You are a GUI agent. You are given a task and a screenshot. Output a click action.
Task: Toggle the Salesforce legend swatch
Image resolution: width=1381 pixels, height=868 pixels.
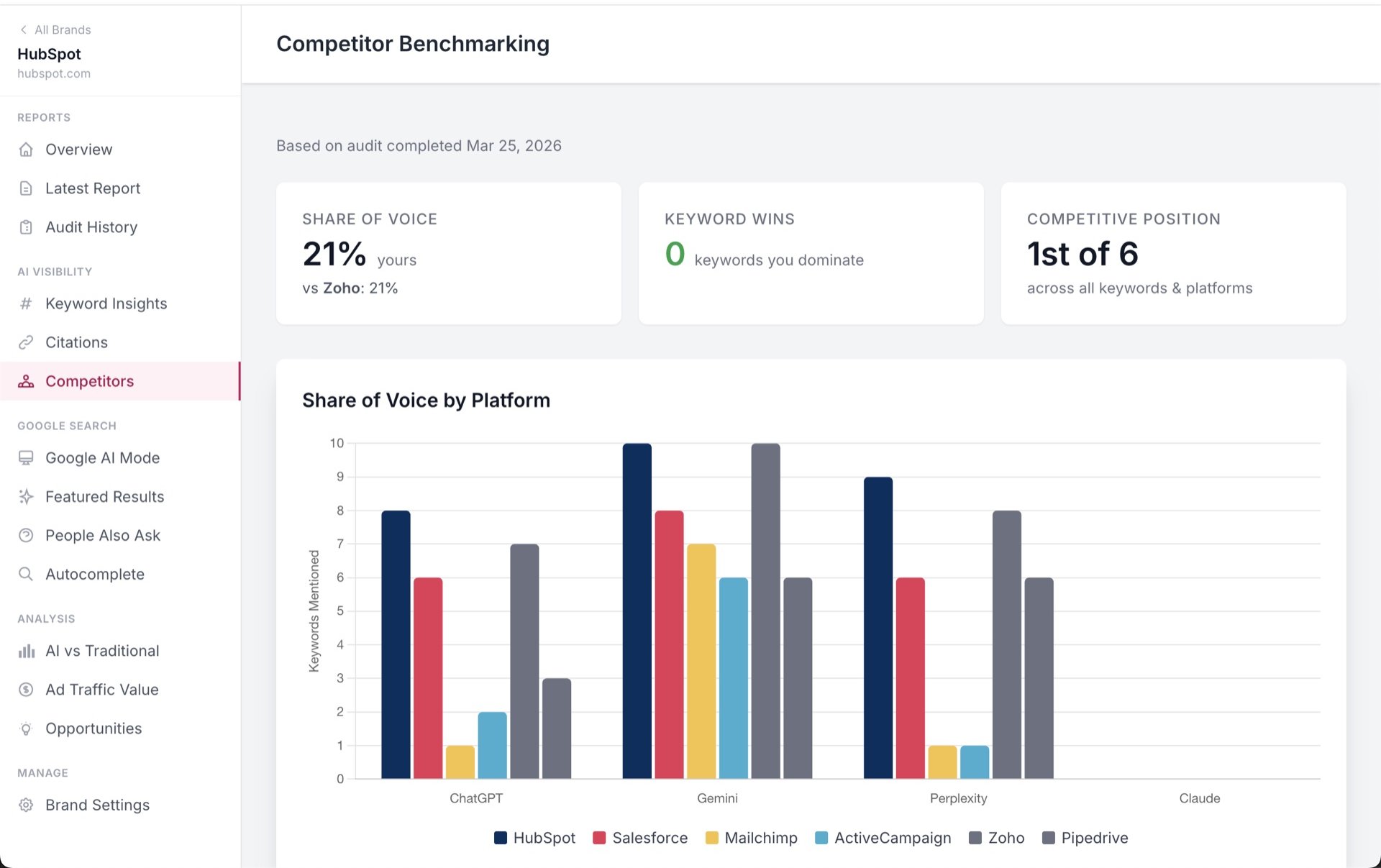(599, 838)
